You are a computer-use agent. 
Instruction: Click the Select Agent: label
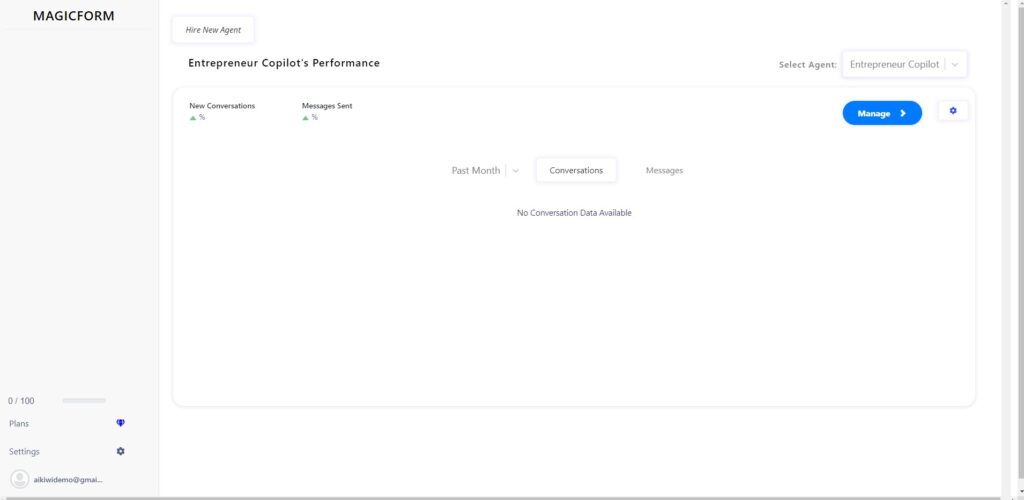tap(808, 65)
